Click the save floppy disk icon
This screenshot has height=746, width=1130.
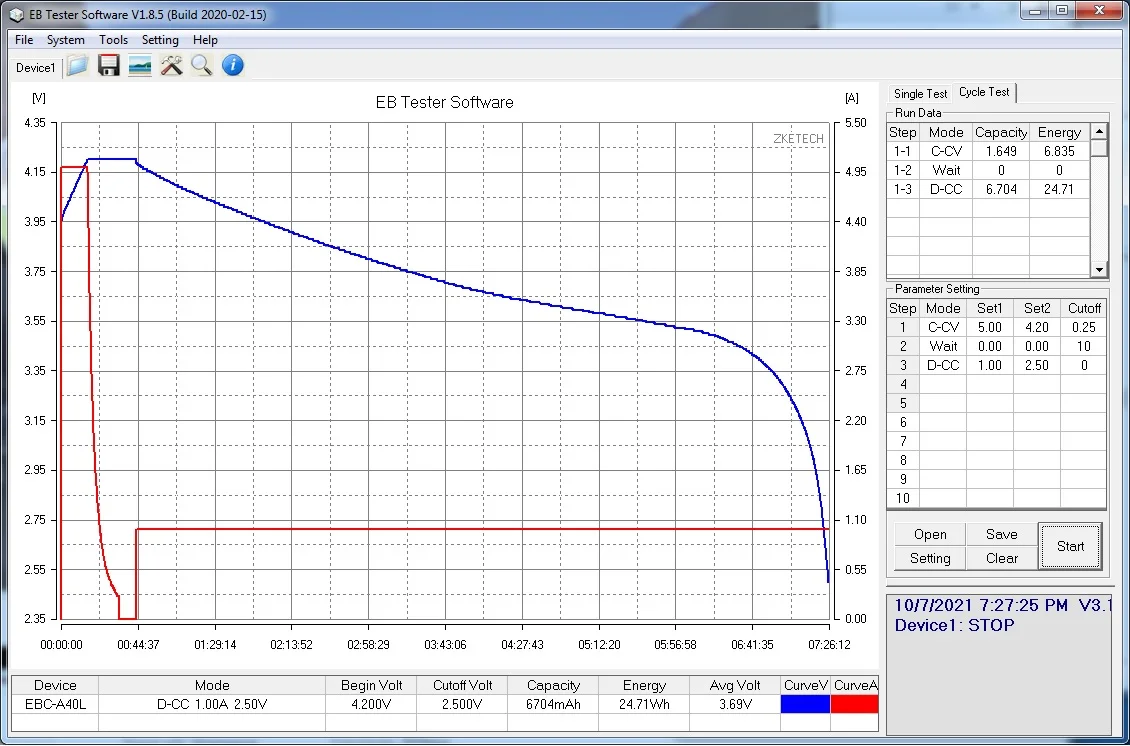109,66
